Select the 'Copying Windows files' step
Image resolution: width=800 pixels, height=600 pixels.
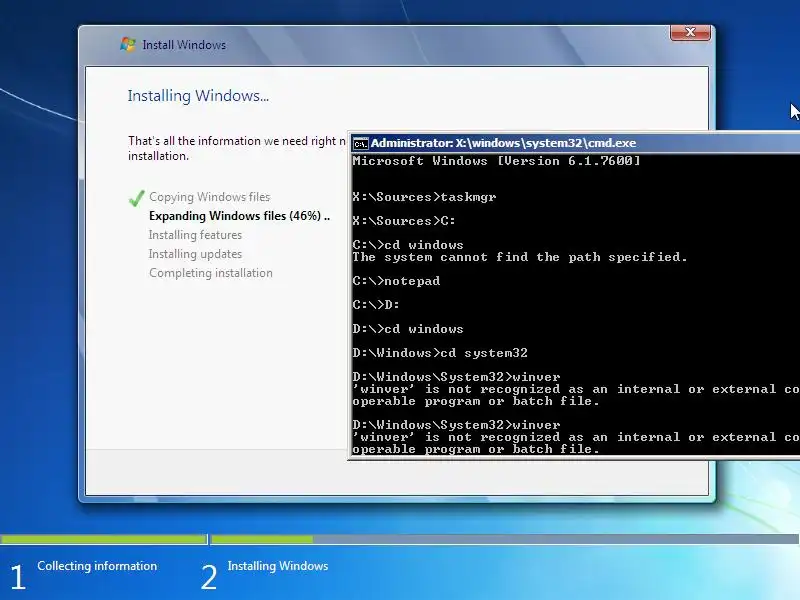(x=210, y=197)
